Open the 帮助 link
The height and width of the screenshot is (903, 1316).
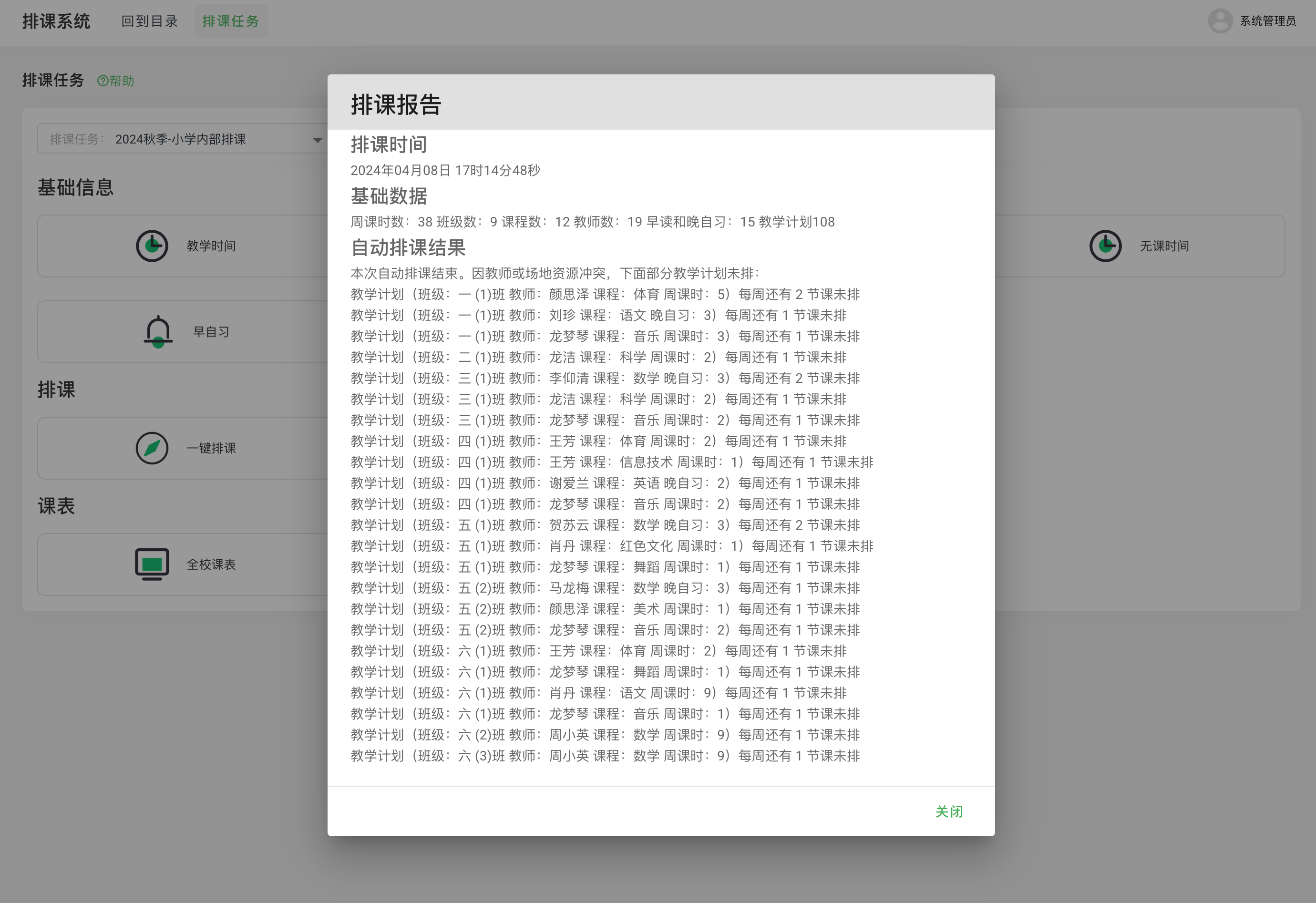coord(116,81)
